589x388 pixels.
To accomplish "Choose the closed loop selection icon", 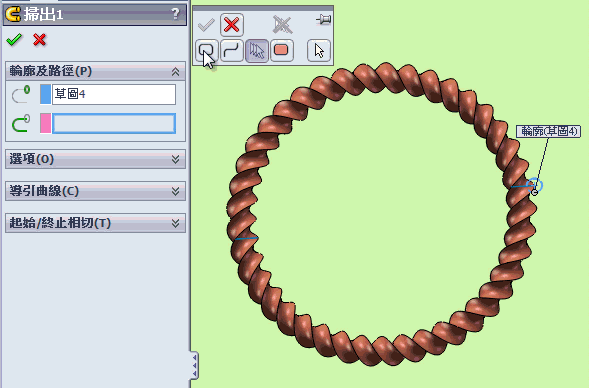I will click(x=206, y=50).
